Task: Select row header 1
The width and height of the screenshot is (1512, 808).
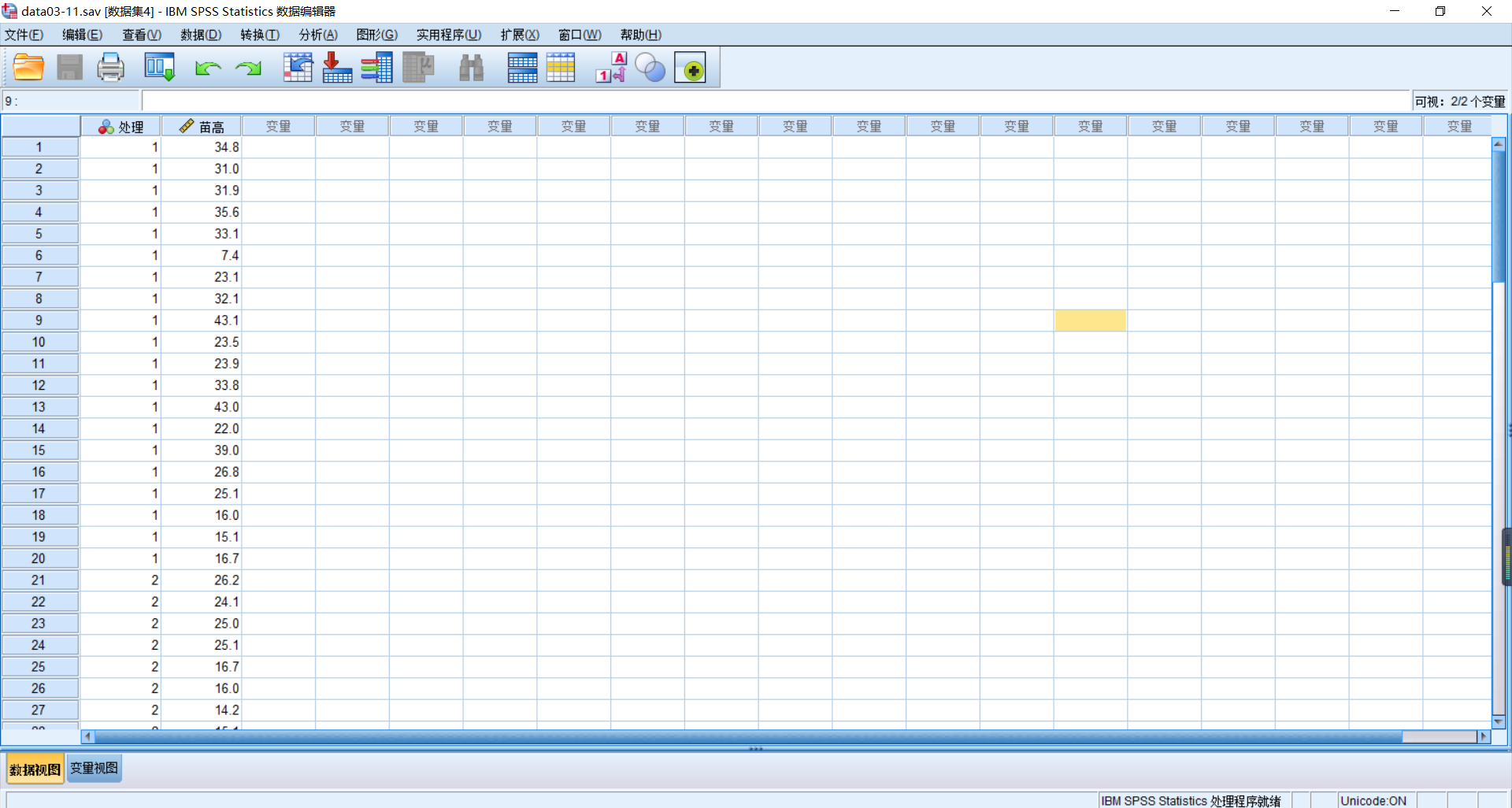Action: (x=39, y=147)
